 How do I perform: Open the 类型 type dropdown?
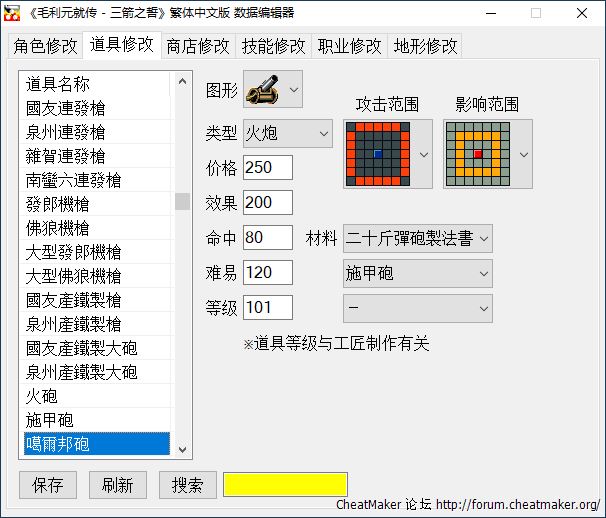[287, 133]
